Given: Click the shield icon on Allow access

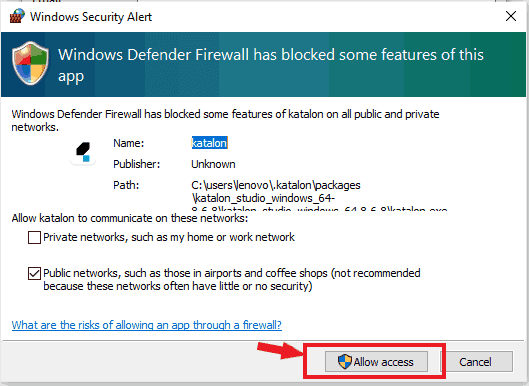Looking at the screenshot, I should click(344, 362).
